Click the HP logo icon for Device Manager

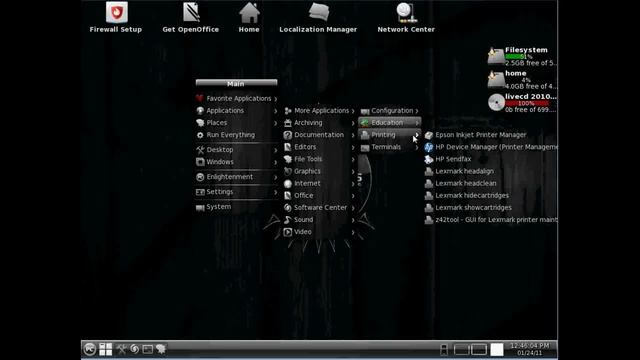[429, 147]
